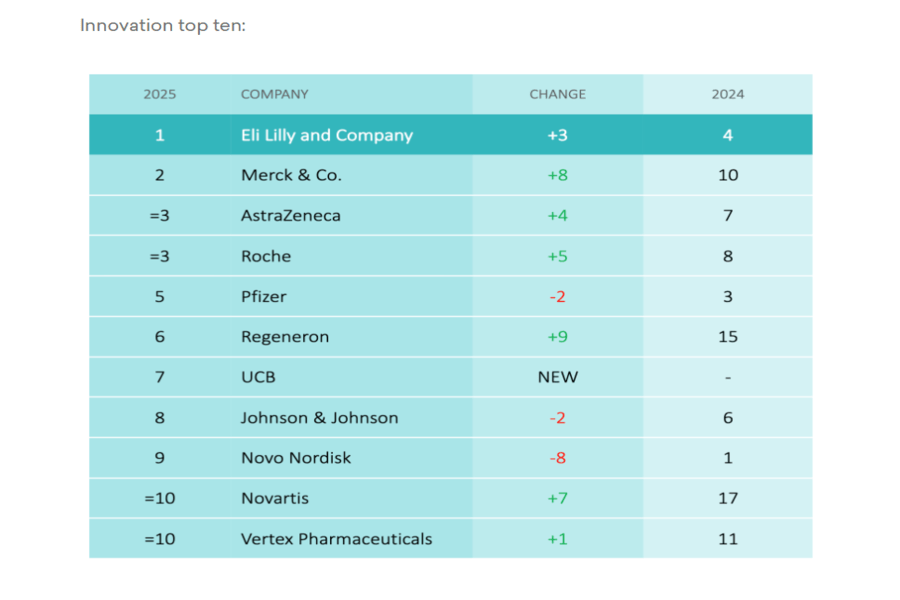Click the "Innovation top ten:" heading
Screen dimensions: 900x600
pos(163,25)
